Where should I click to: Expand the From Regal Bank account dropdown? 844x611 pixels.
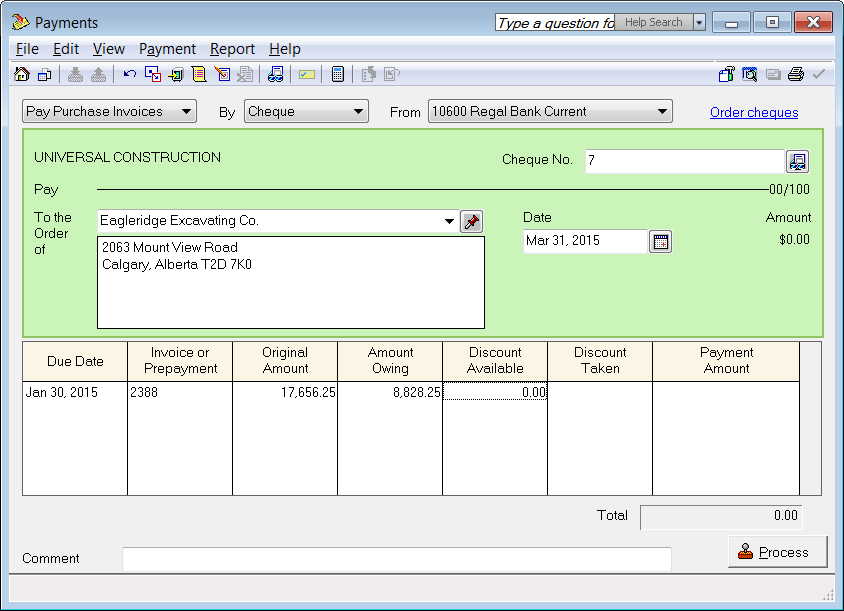pos(662,112)
